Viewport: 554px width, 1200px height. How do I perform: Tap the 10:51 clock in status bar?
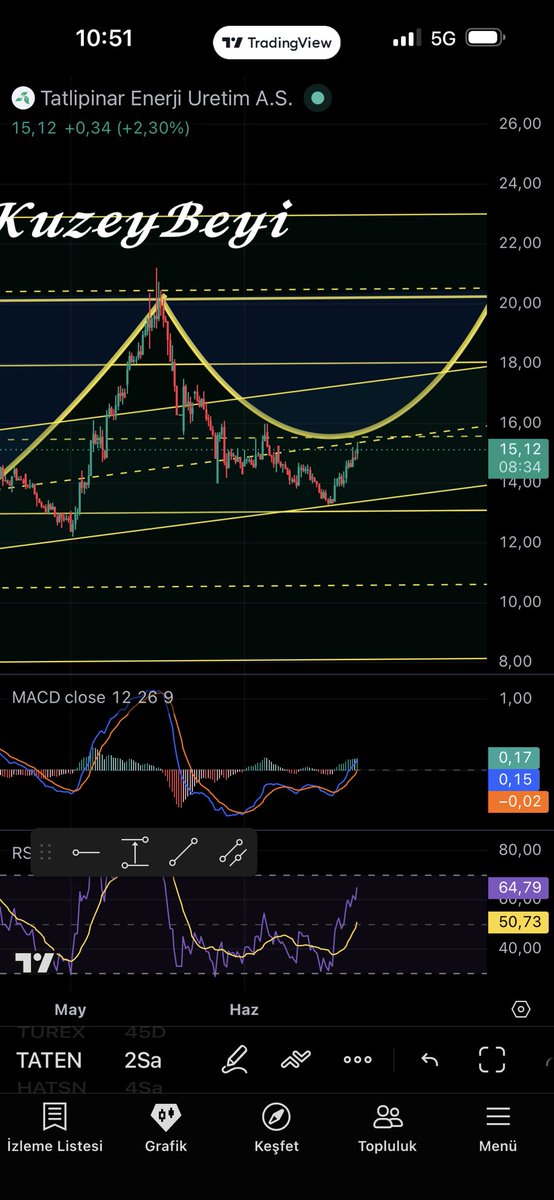(104, 38)
